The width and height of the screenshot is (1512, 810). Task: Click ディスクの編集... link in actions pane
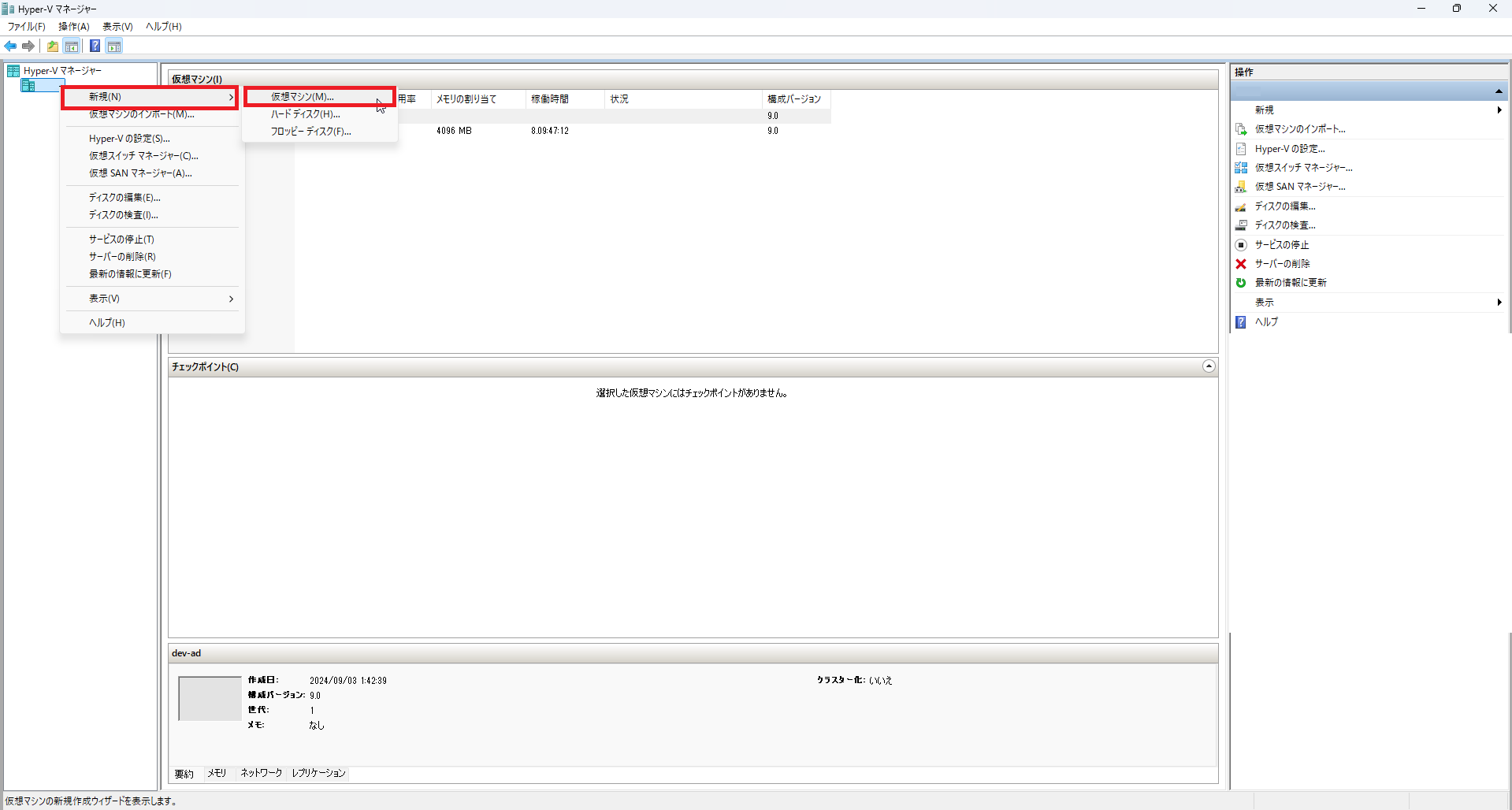pos(1285,206)
